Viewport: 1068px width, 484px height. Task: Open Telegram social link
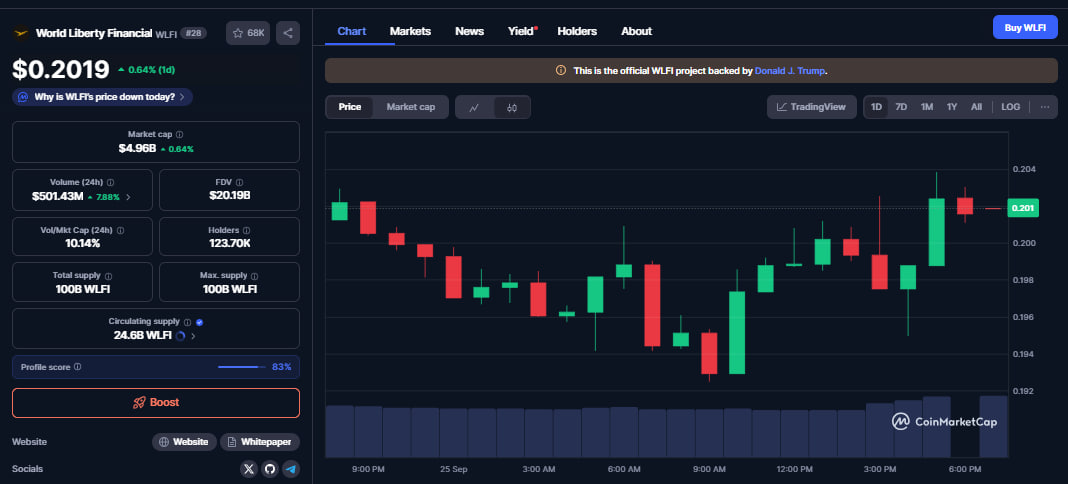(291, 469)
